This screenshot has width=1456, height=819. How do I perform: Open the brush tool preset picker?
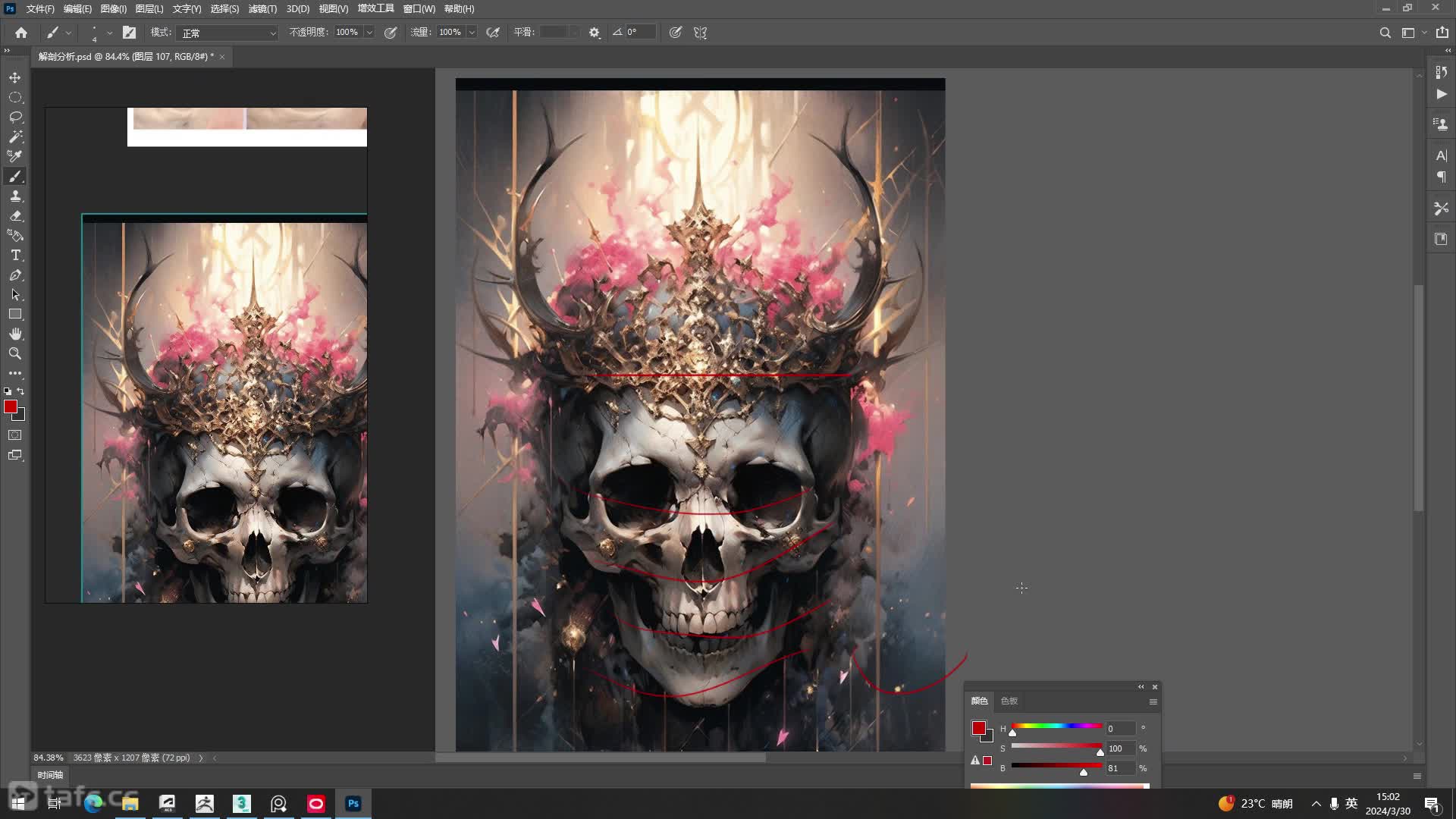pos(58,33)
